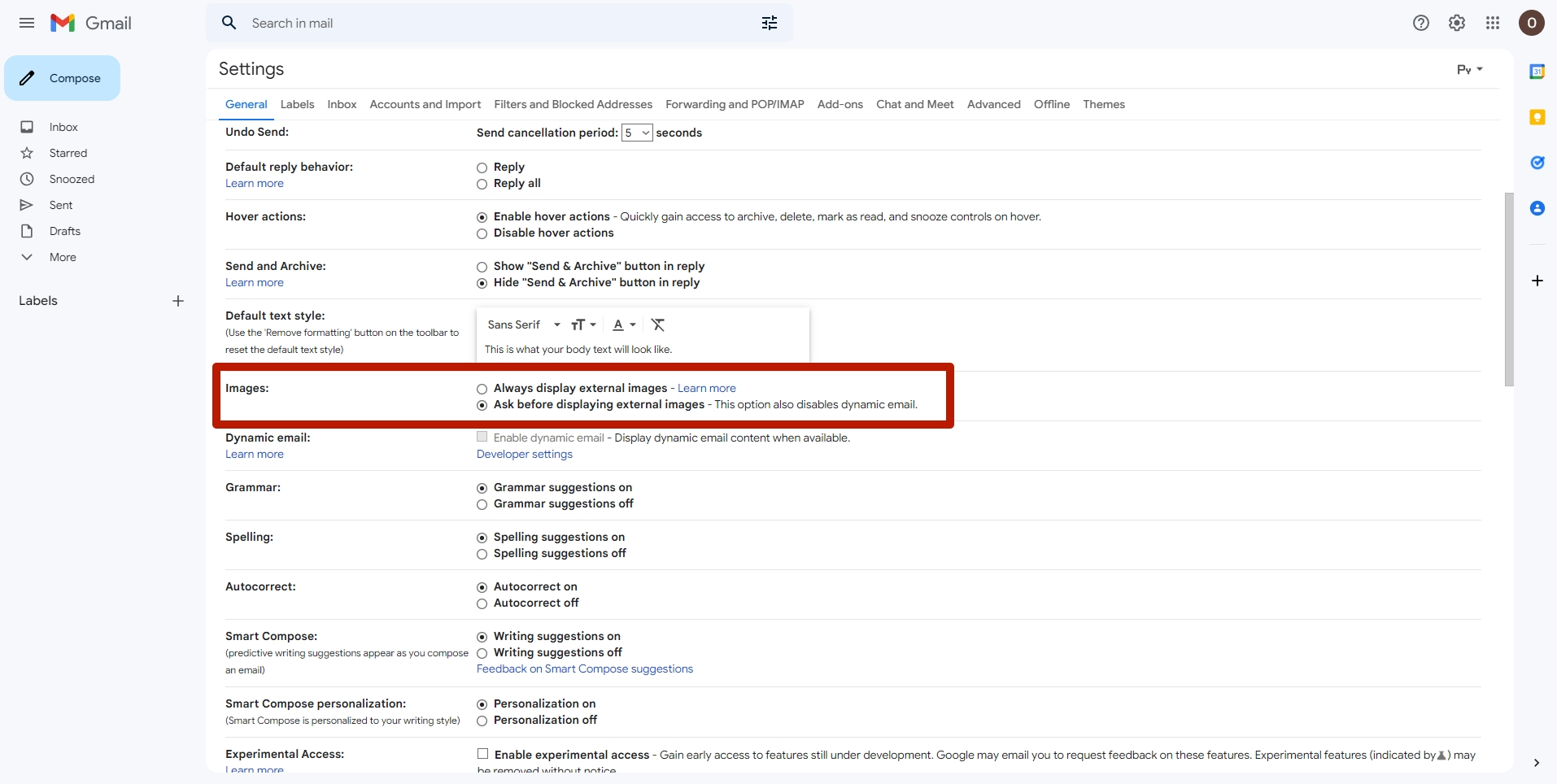
Task: Change the Send cancellation period dropdown
Action: pos(637,133)
